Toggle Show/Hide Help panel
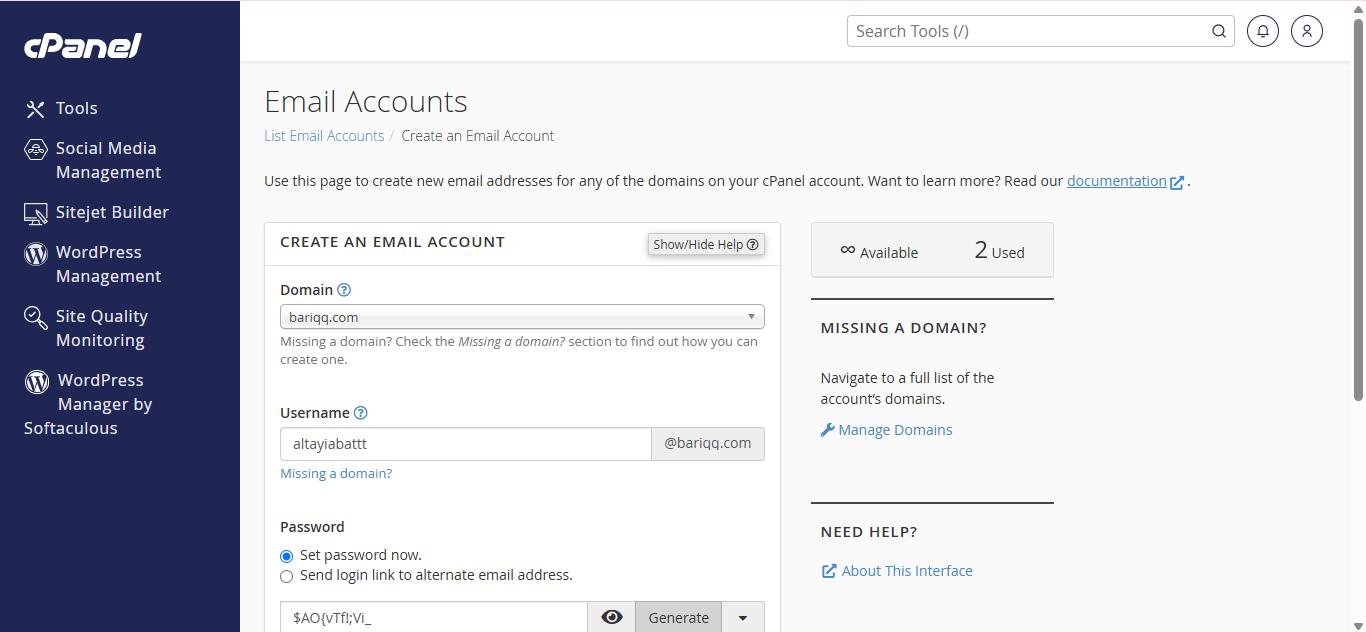Viewport: 1366px width, 632px height. click(706, 244)
